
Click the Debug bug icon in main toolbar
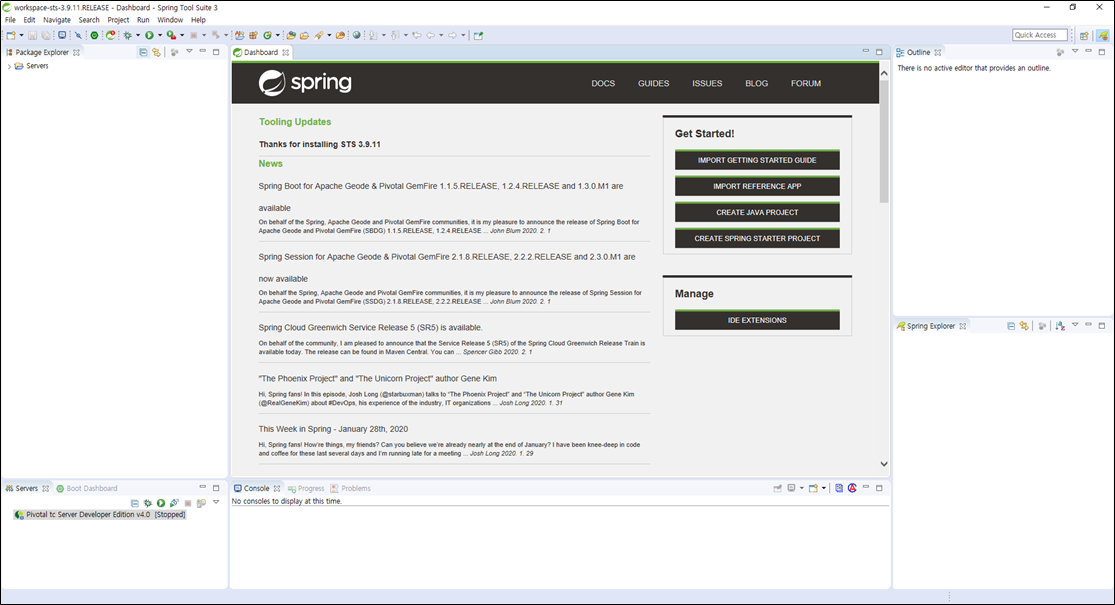(x=127, y=35)
